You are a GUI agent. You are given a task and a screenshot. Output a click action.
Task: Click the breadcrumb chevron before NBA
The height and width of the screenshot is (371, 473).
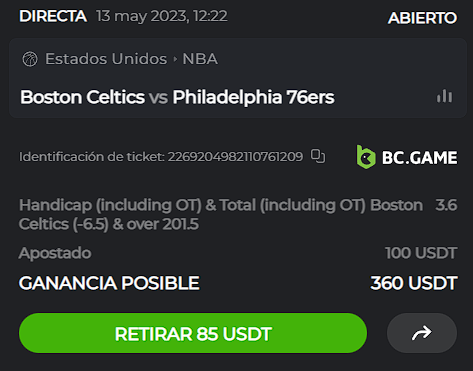[175, 59]
